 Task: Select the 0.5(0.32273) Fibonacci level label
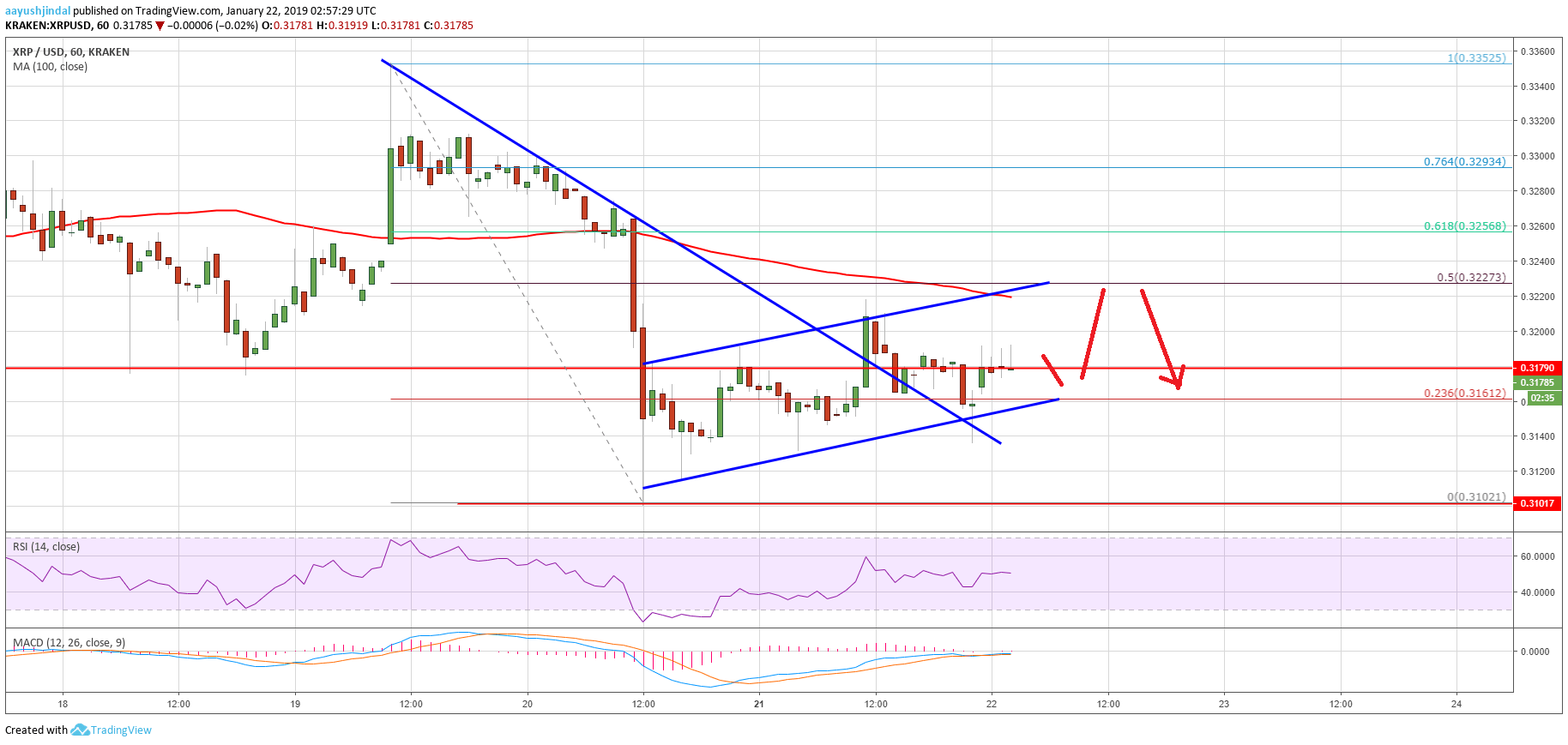point(1471,278)
